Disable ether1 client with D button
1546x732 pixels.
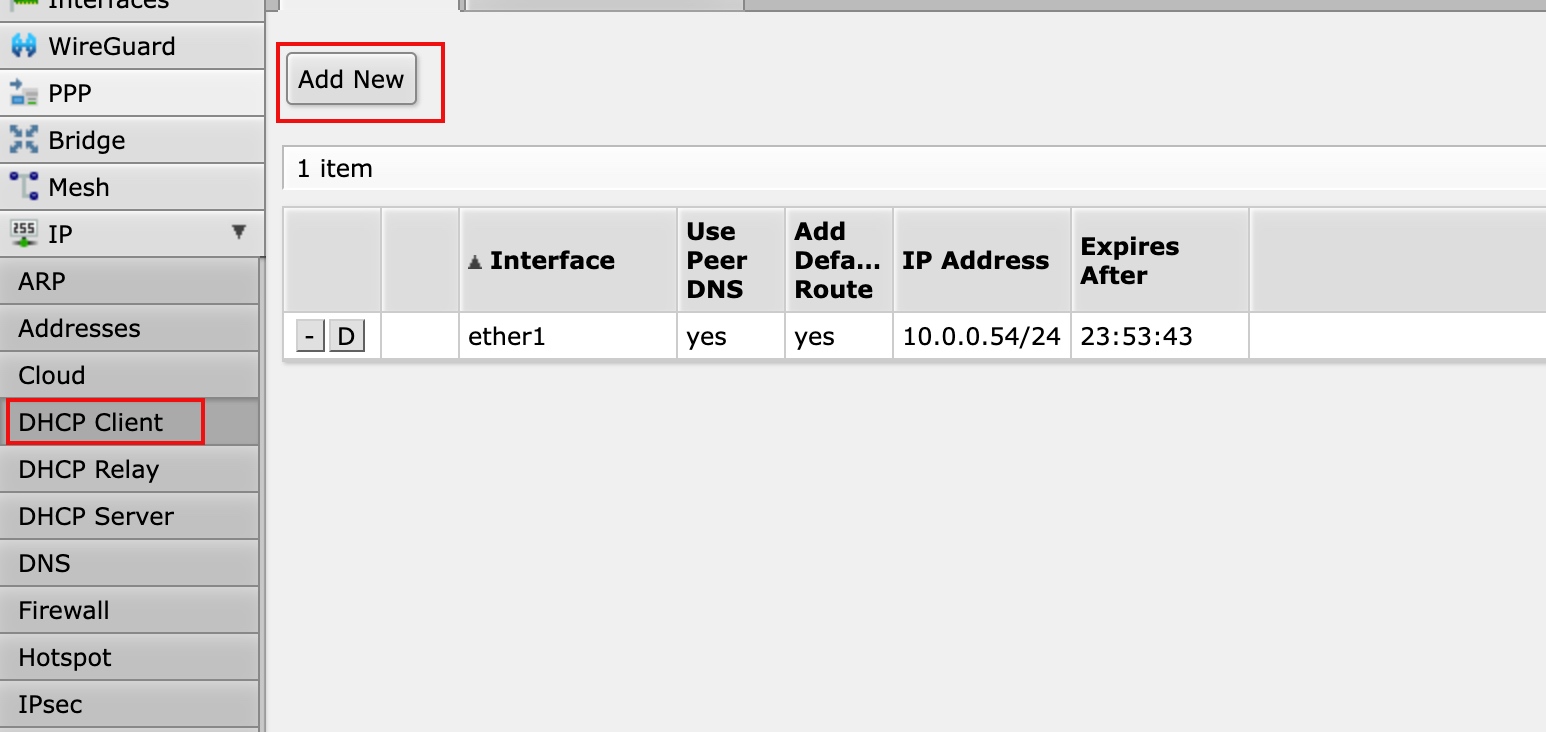[x=346, y=337]
